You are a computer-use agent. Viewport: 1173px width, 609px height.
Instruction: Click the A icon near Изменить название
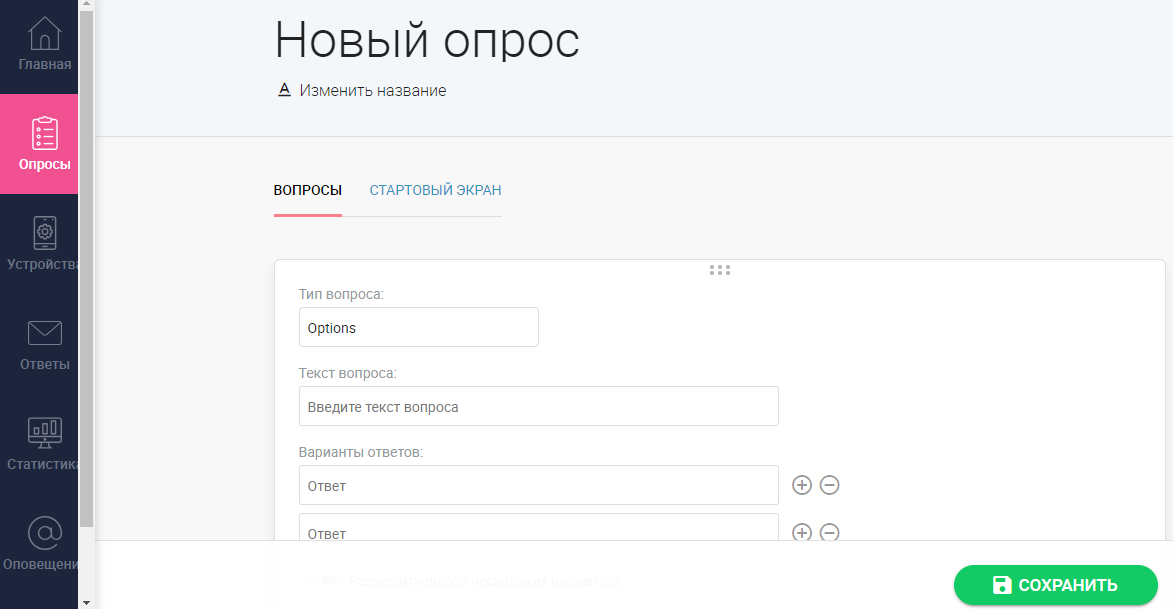point(284,90)
